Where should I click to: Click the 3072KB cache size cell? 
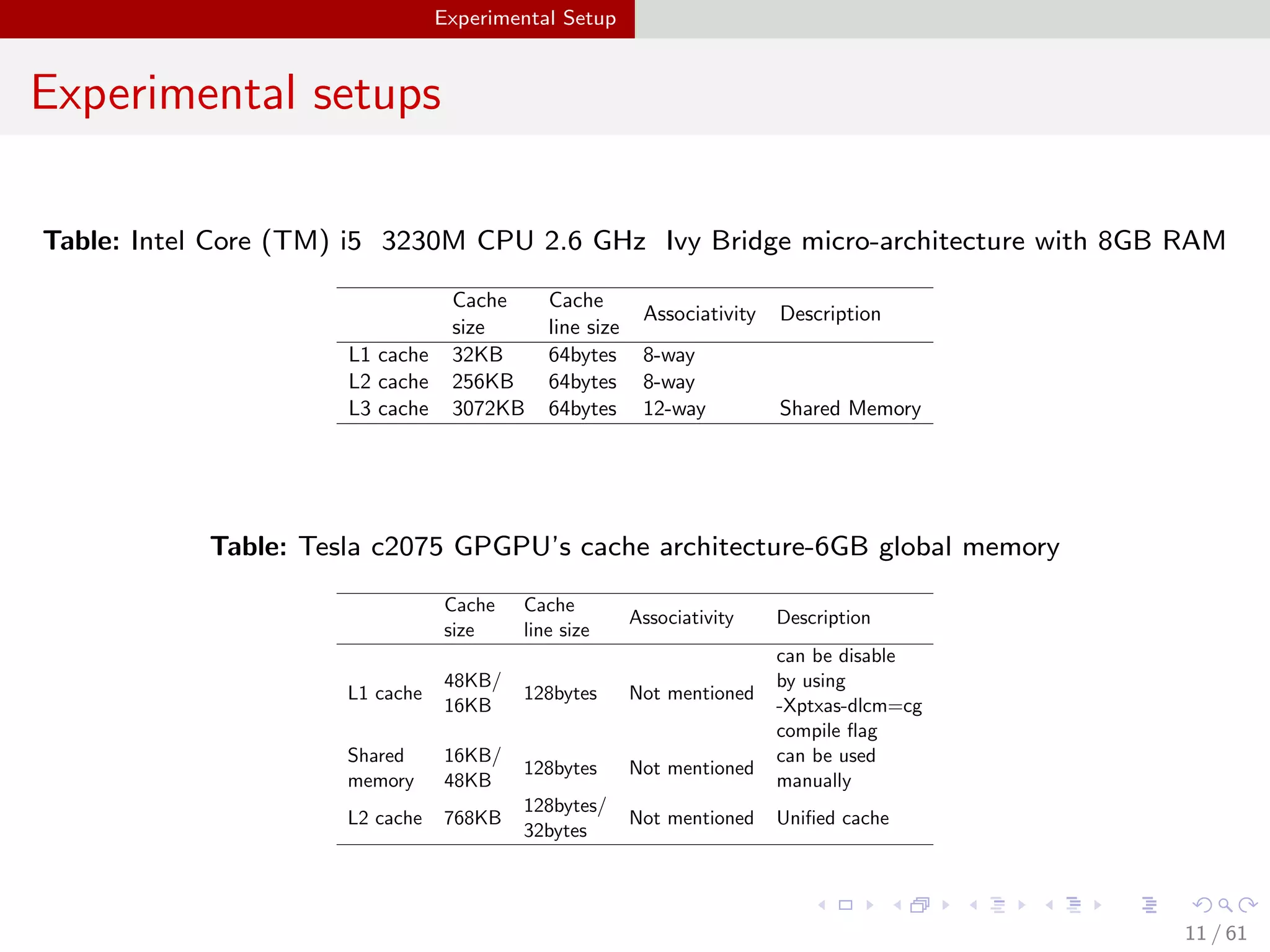tap(488, 408)
